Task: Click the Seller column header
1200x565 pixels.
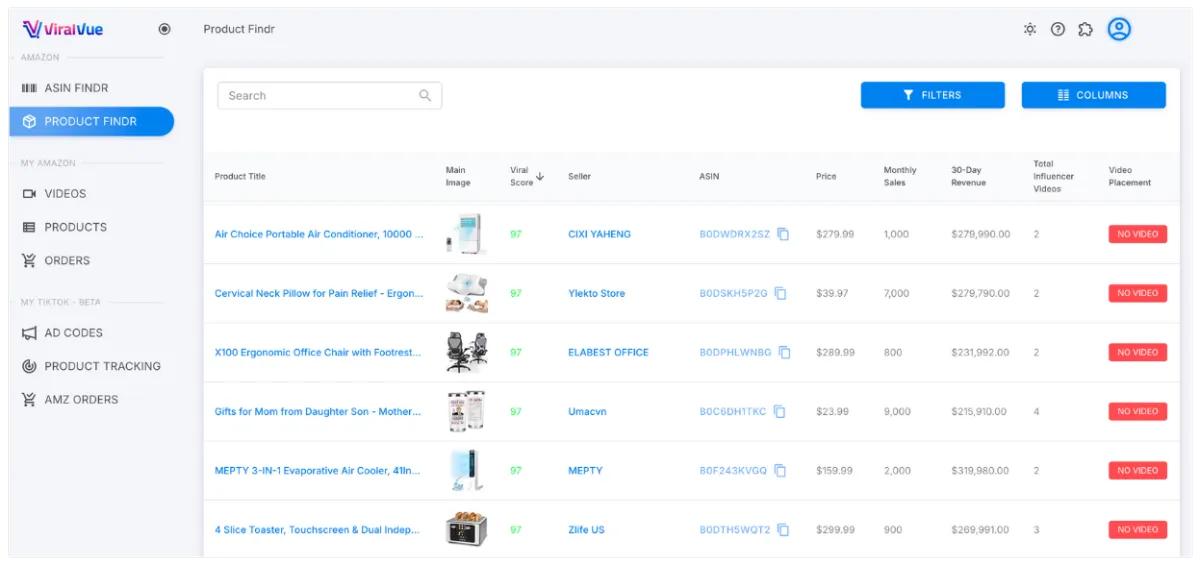Action: coord(579,177)
